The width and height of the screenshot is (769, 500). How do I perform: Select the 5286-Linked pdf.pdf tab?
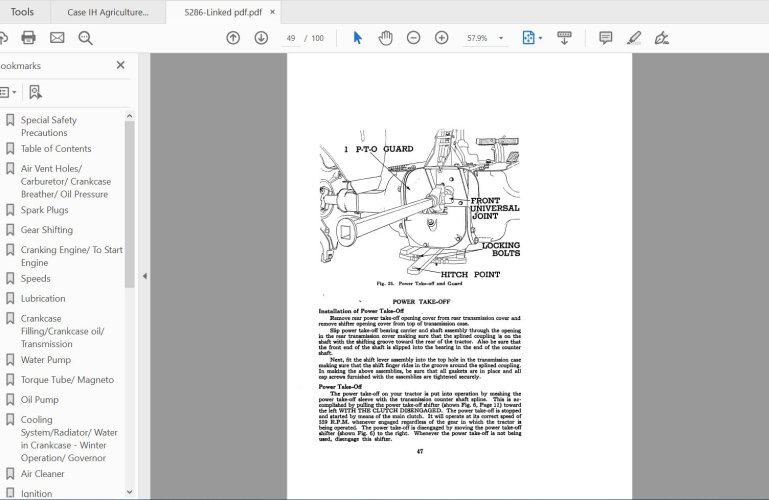[223, 12]
